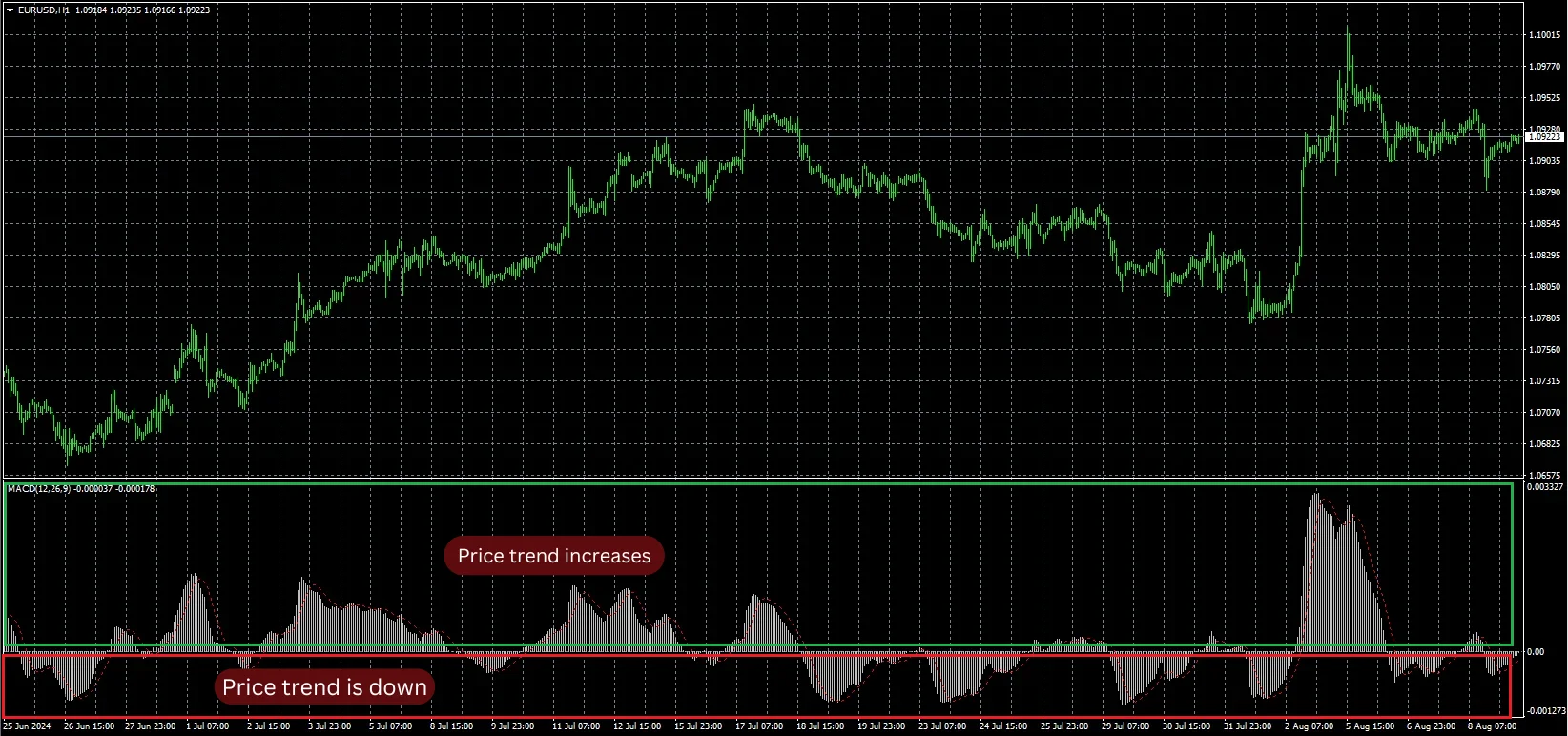Click the 25 Jul 23:00 time label

pos(1064,726)
